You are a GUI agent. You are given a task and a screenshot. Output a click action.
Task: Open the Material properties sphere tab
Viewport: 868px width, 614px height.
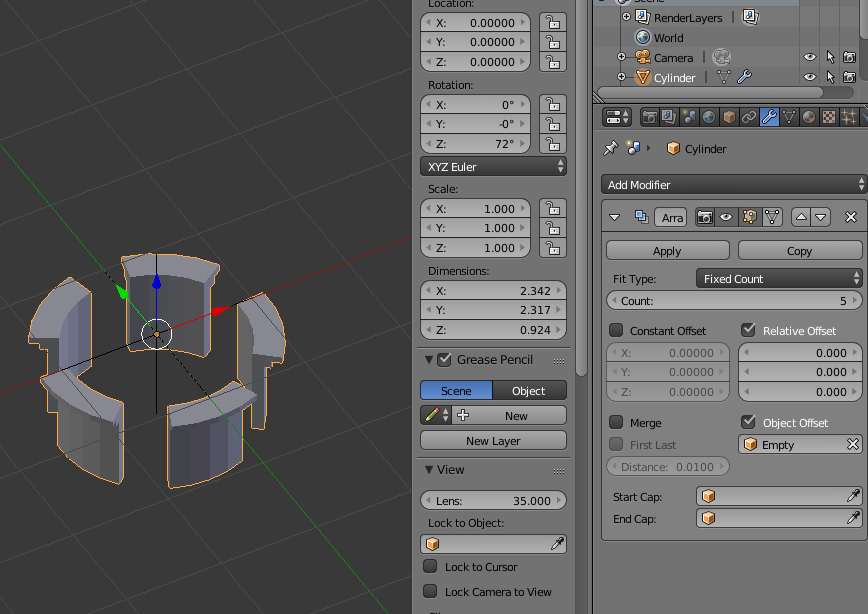click(x=808, y=117)
